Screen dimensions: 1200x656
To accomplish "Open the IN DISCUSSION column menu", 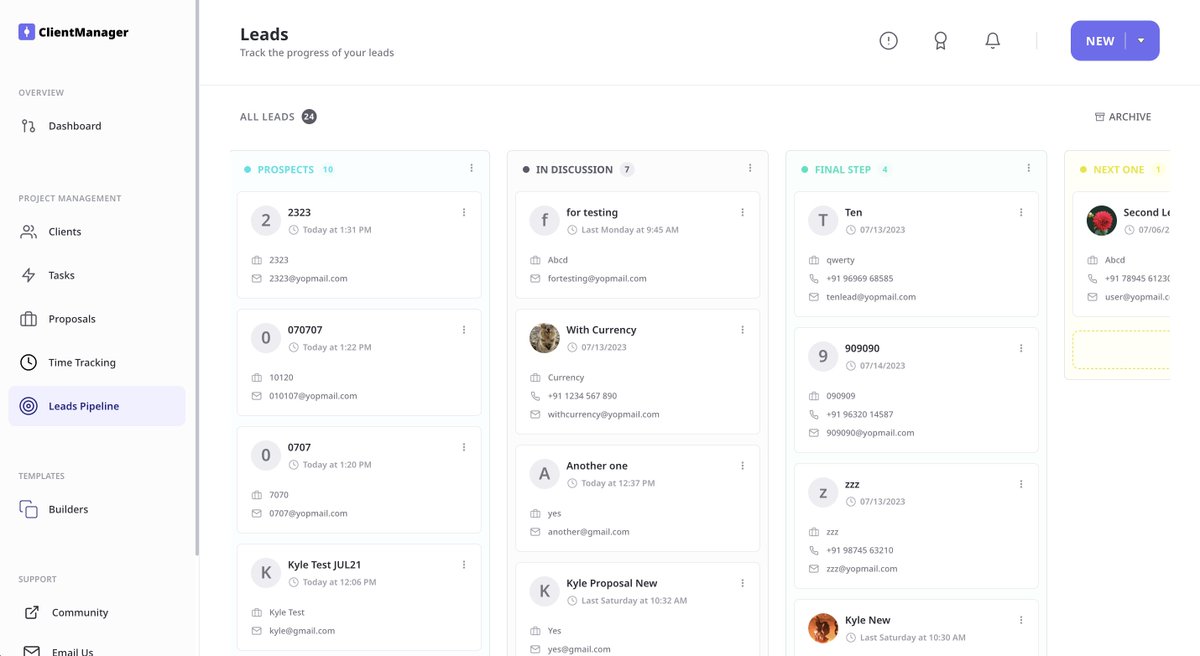I will coord(750,168).
